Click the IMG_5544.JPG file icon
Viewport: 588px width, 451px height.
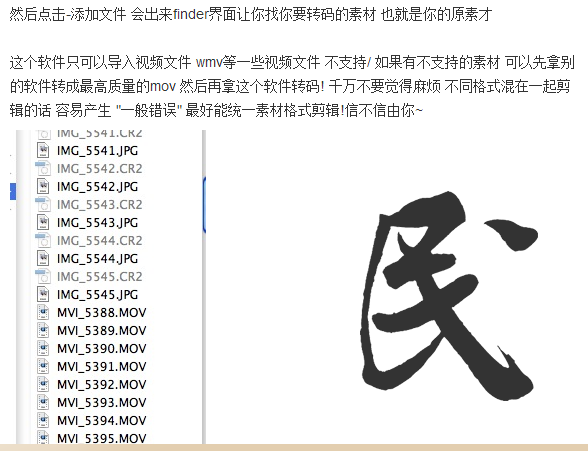[x=43, y=258]
